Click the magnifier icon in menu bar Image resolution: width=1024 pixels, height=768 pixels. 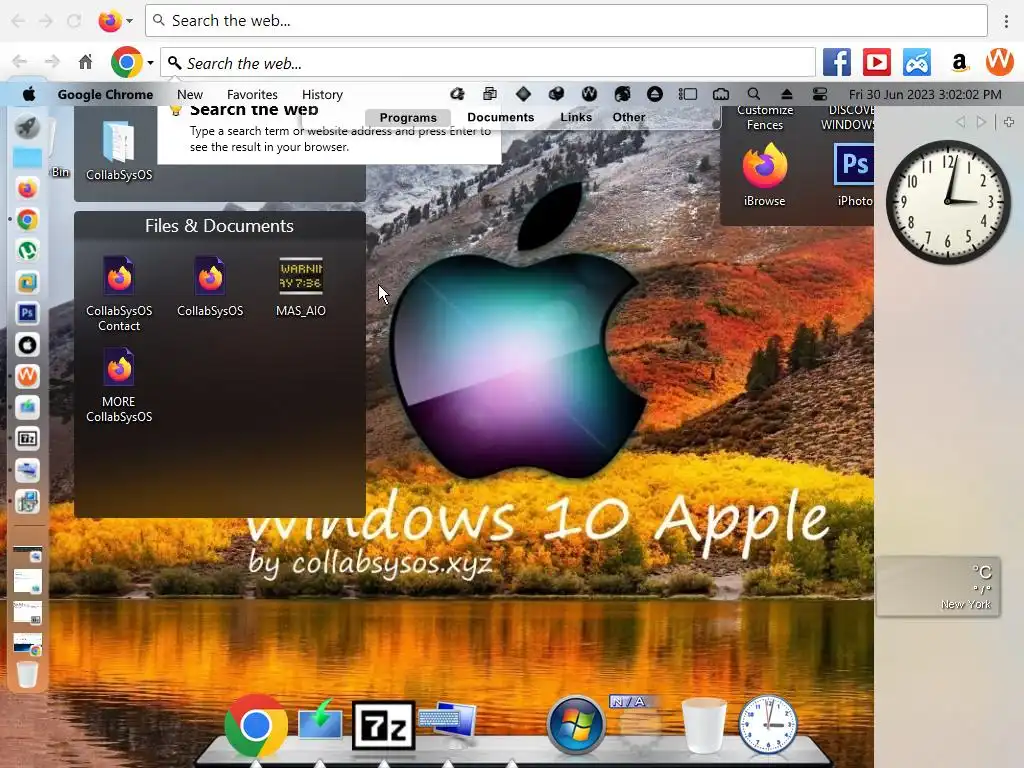753,94
